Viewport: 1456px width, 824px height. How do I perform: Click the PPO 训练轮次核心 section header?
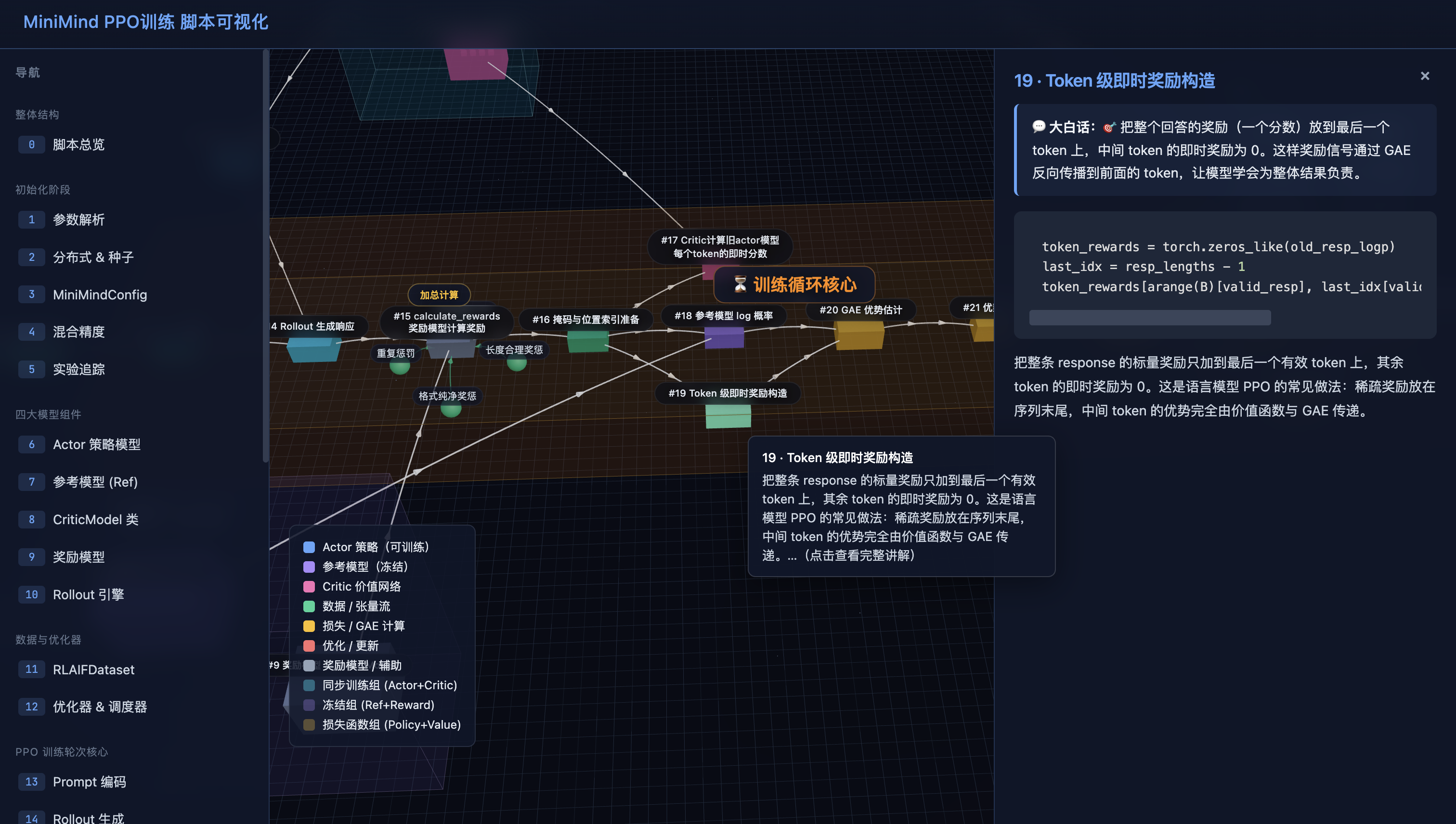point(61,751)
